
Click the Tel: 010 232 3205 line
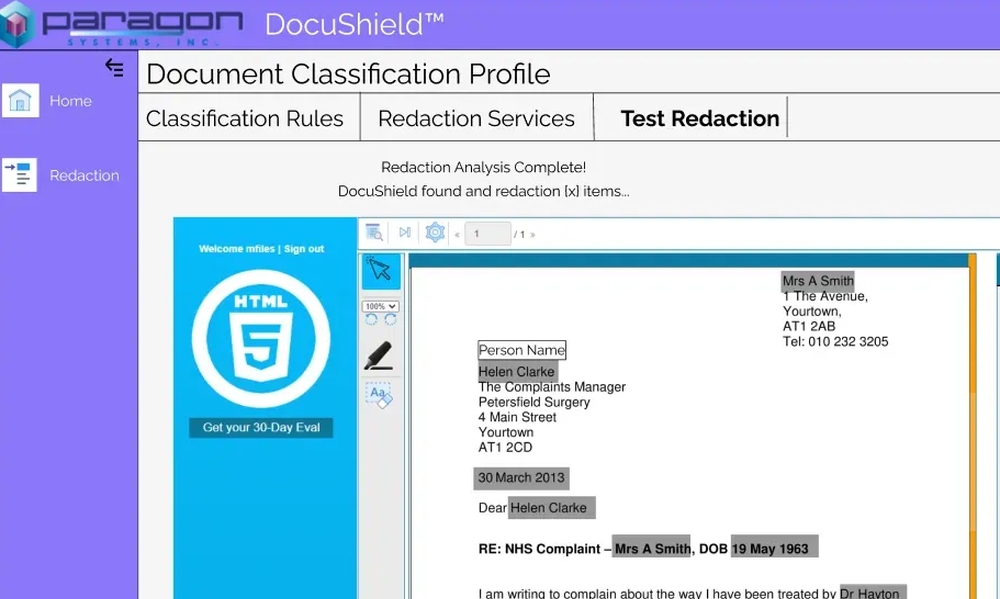coord(835,341)
